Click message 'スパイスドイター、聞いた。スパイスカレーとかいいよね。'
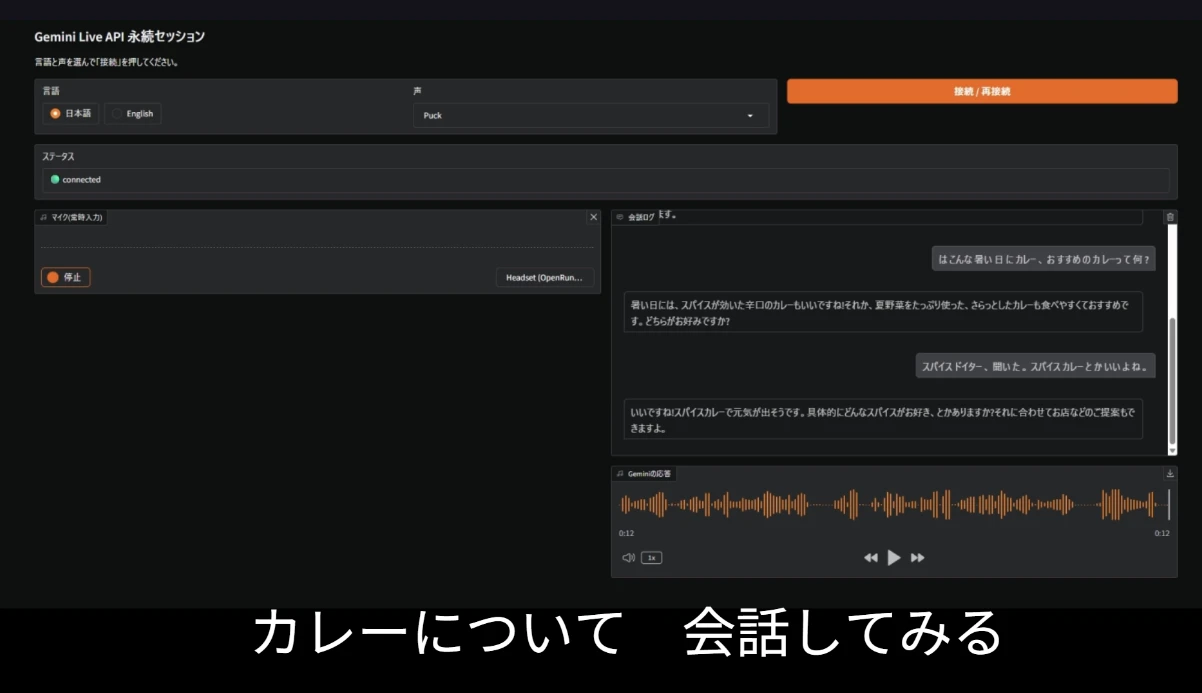Image resolution: width=1202 pixels, height=693 pixels. 1035,366
